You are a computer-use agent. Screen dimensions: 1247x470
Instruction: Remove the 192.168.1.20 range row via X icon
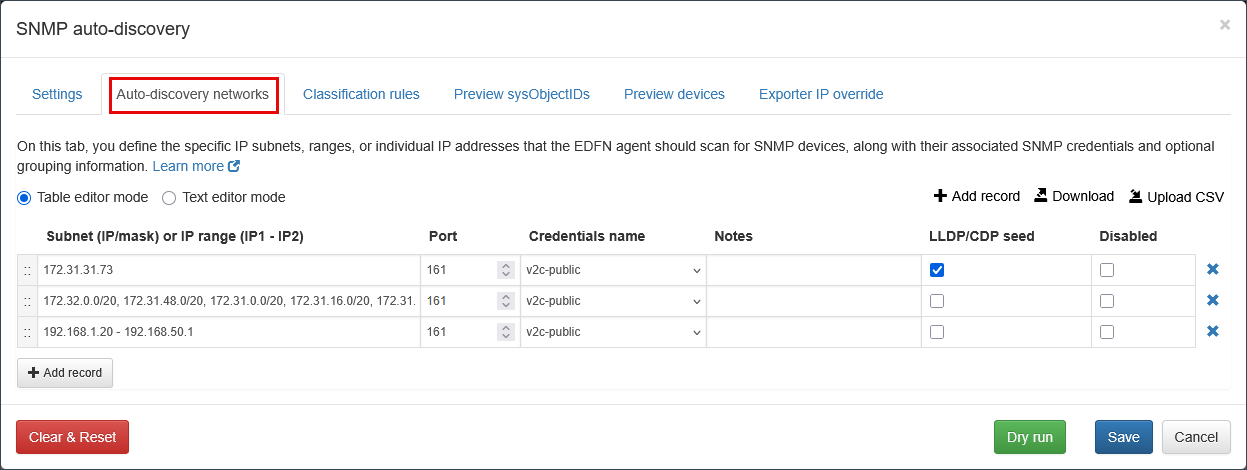click(1212, 332)
